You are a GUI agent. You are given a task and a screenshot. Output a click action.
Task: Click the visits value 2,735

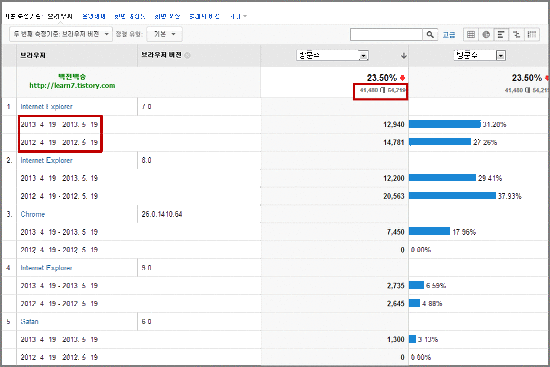pos(396,286)
